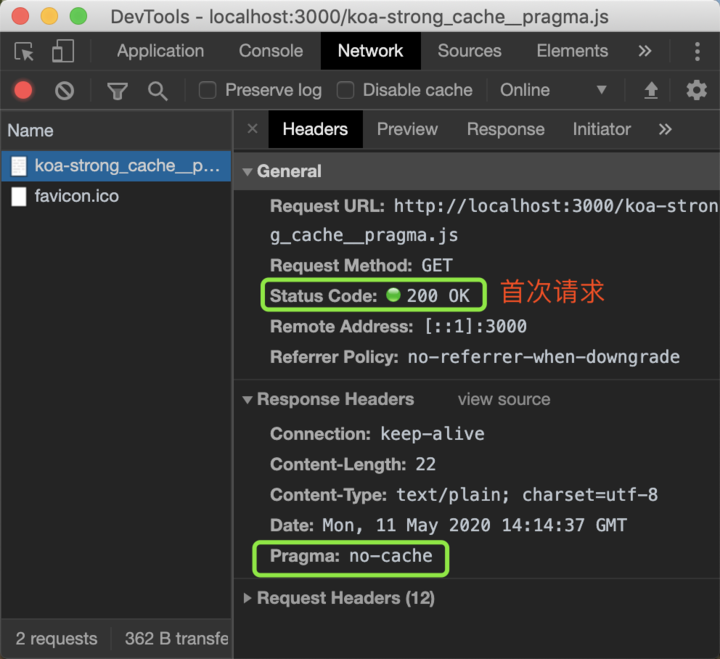Open network search magnifier
This screenshot has height=659, width=720.
(x=158, y=91)
